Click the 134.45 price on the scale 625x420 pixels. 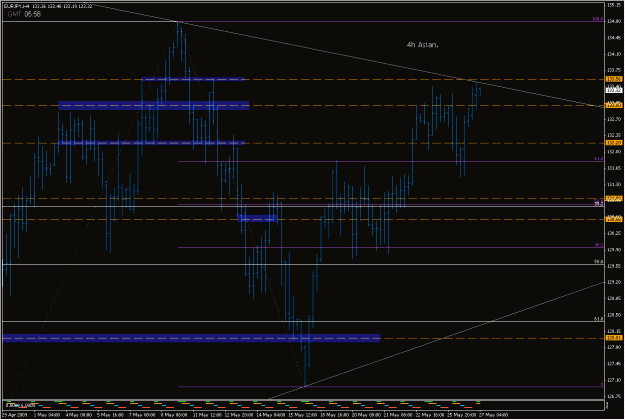(x=614, y=38)
